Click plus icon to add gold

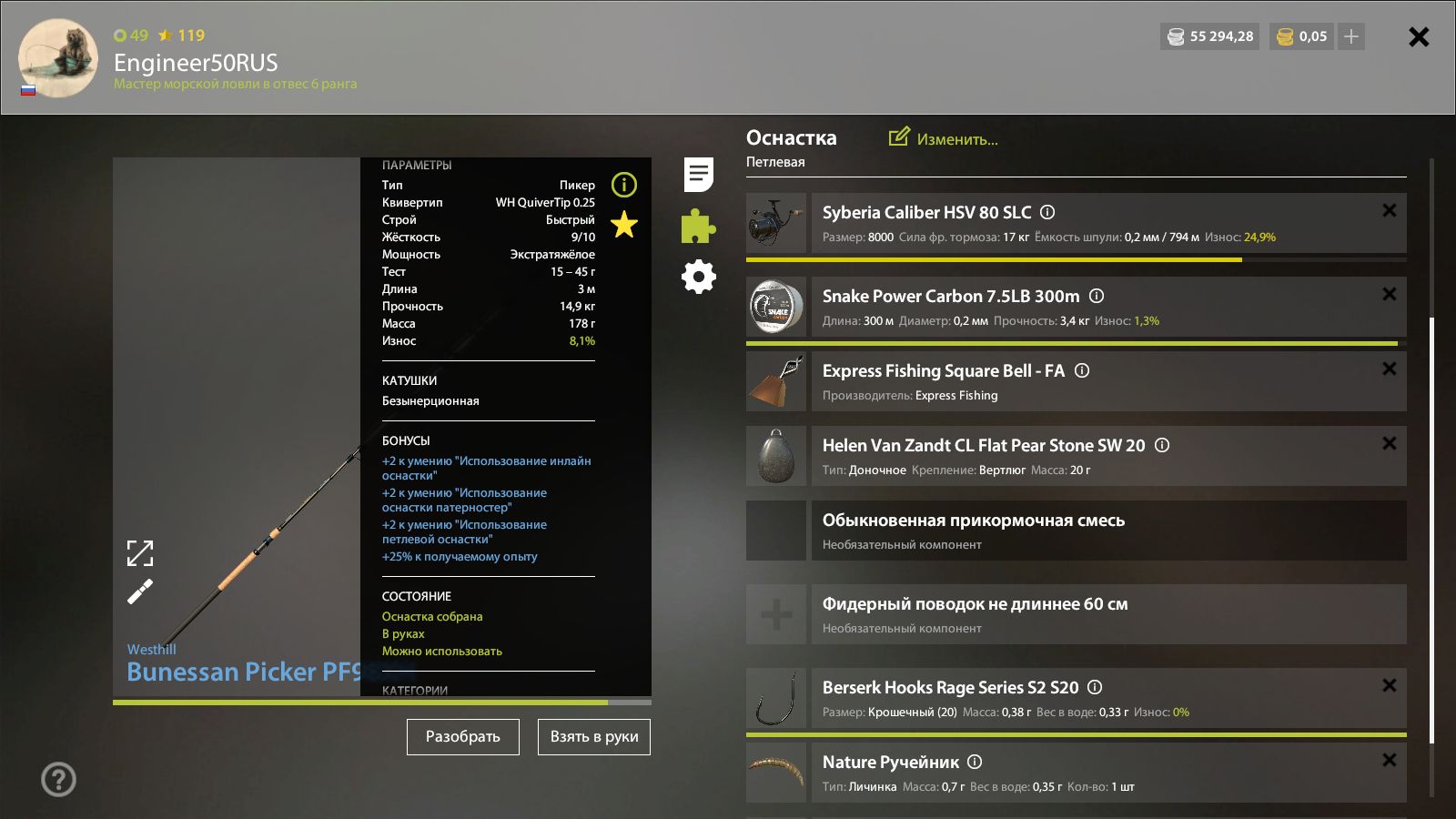tap(1351, 36)
